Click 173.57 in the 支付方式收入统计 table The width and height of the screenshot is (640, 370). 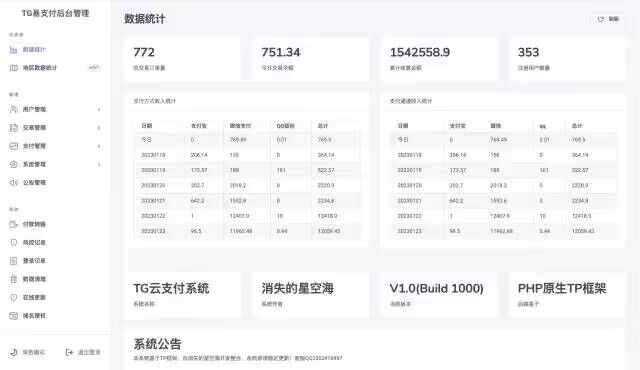click(x=199, y=170)
